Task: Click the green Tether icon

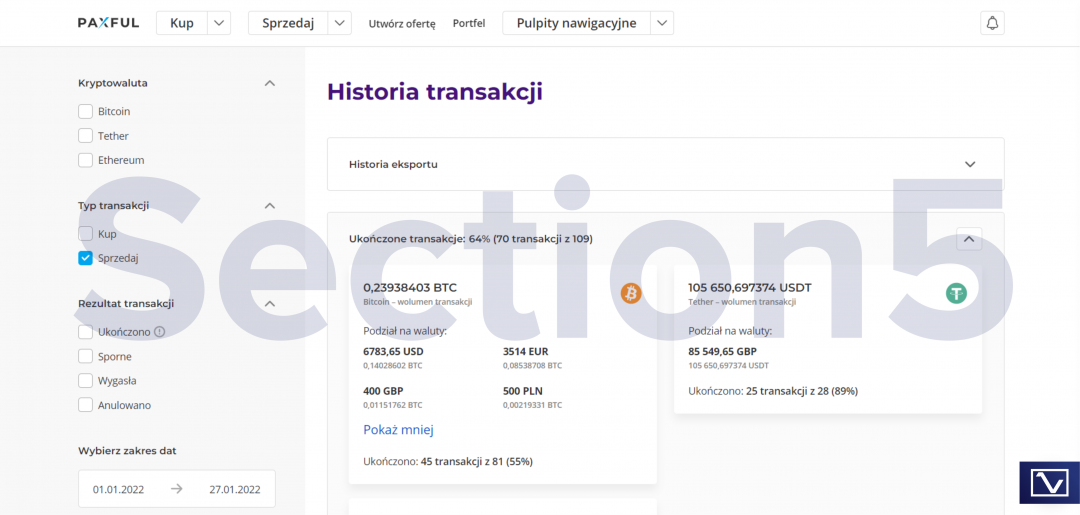Action: pos(957,293)
